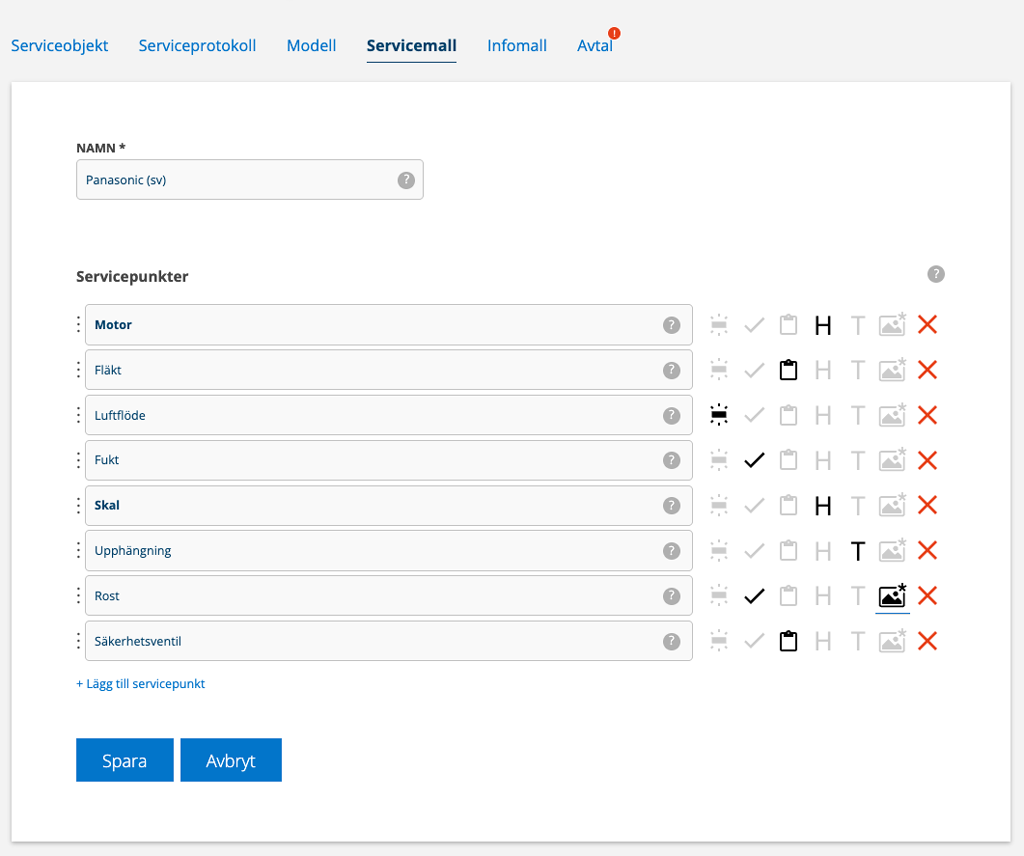Toggle heading type H for Motor

pos(823,325)
